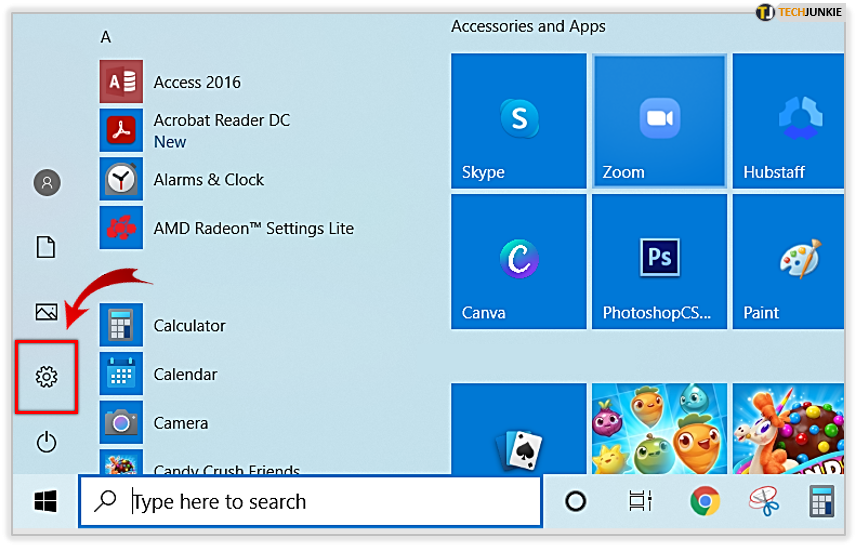Click 'AMD Radeon™ Settings Lite' text
The height and width of the screenshot is (547, 857).
coord(254,228)
